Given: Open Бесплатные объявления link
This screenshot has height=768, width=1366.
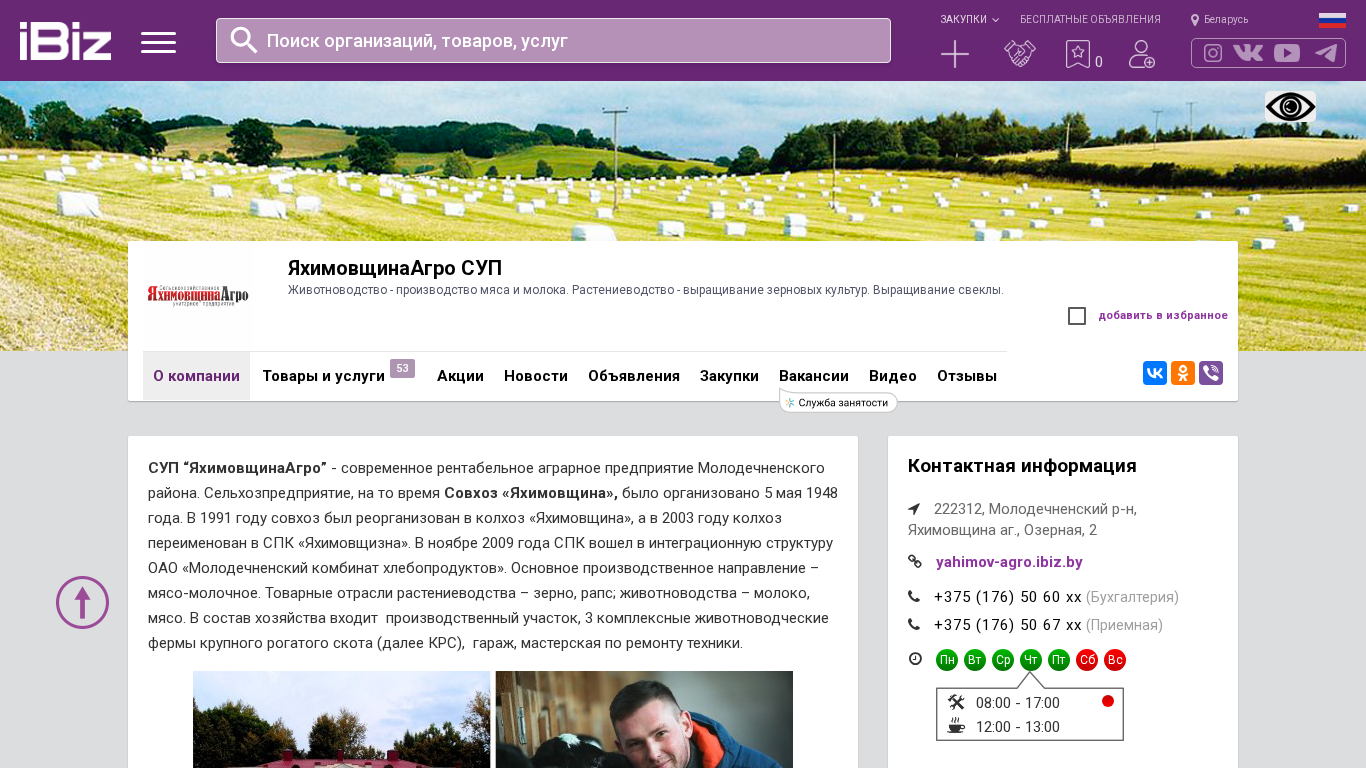Looking at the screenshot, I should click(x=1090, y=20).
